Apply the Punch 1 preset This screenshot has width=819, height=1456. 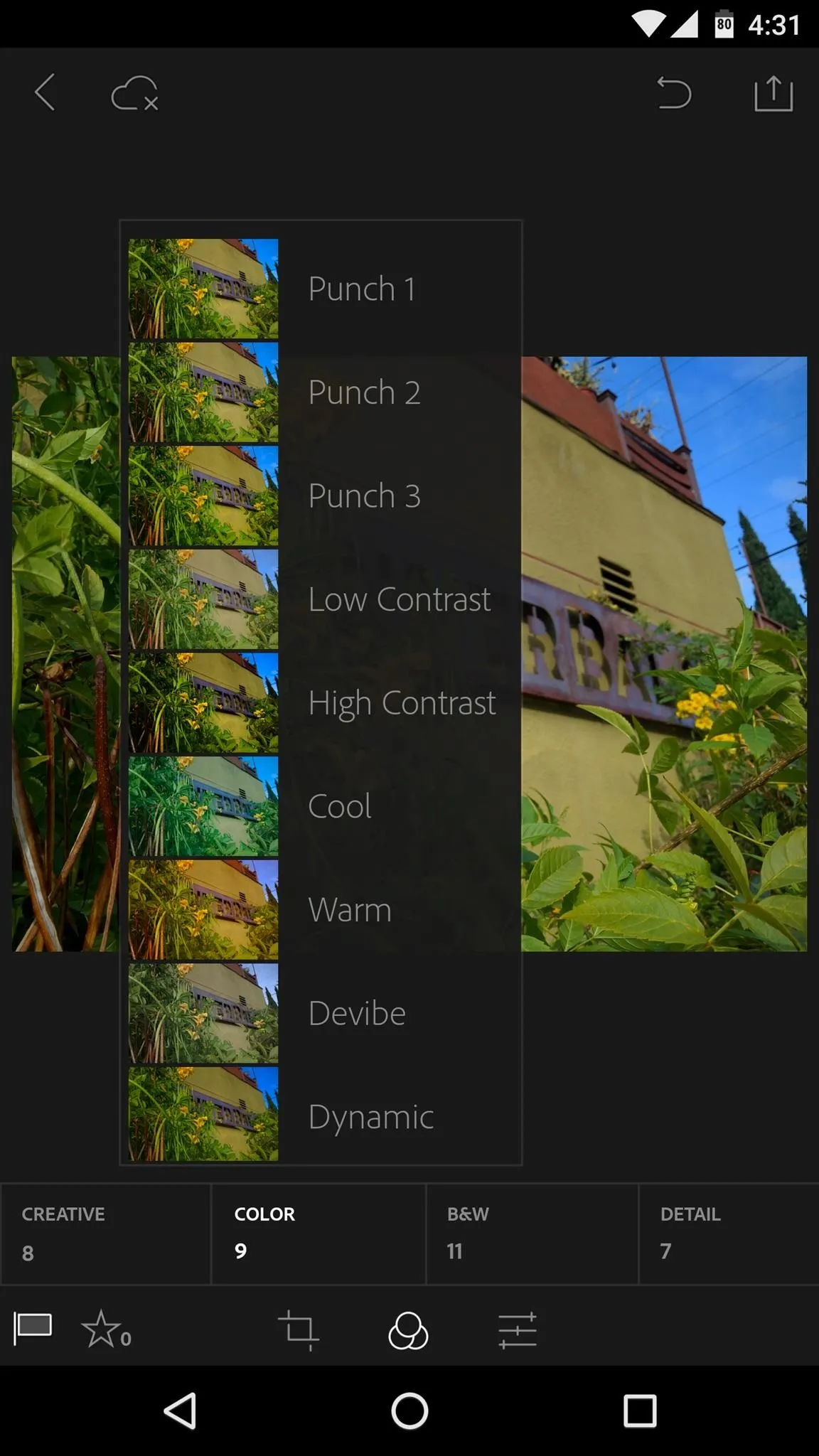click(321, 289)
